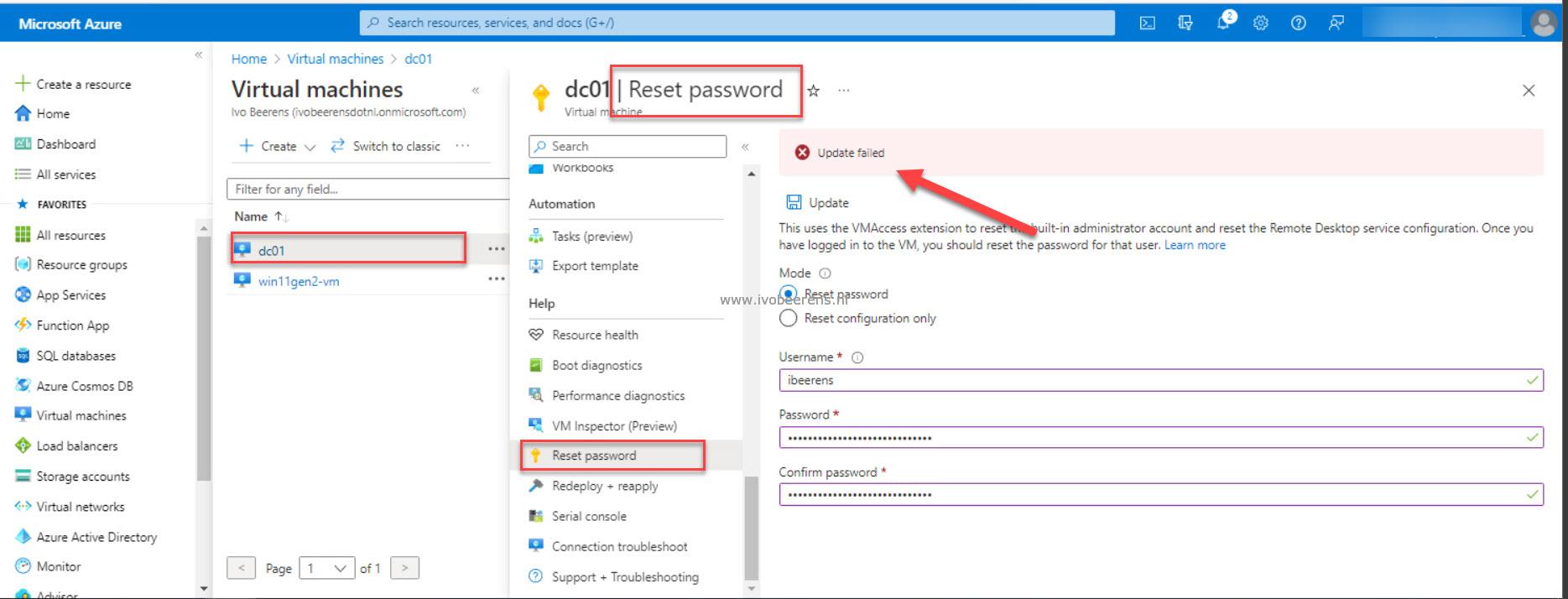Image resolution: width=1568 pixels, height=599 pixels.
Task: Click the Username field containing ibeerens
Action: coord(1161,380)
